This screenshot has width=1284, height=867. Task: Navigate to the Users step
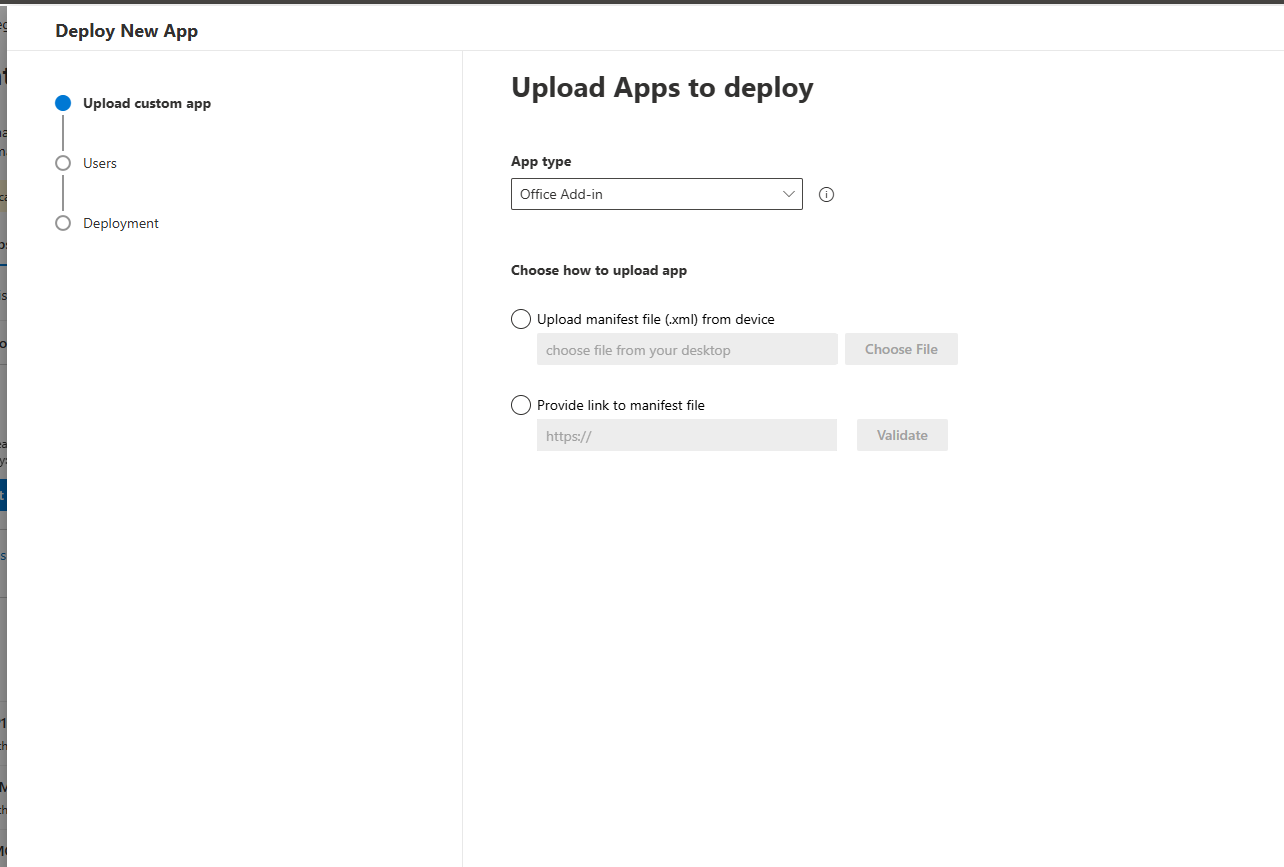click(x=99, y=163)
